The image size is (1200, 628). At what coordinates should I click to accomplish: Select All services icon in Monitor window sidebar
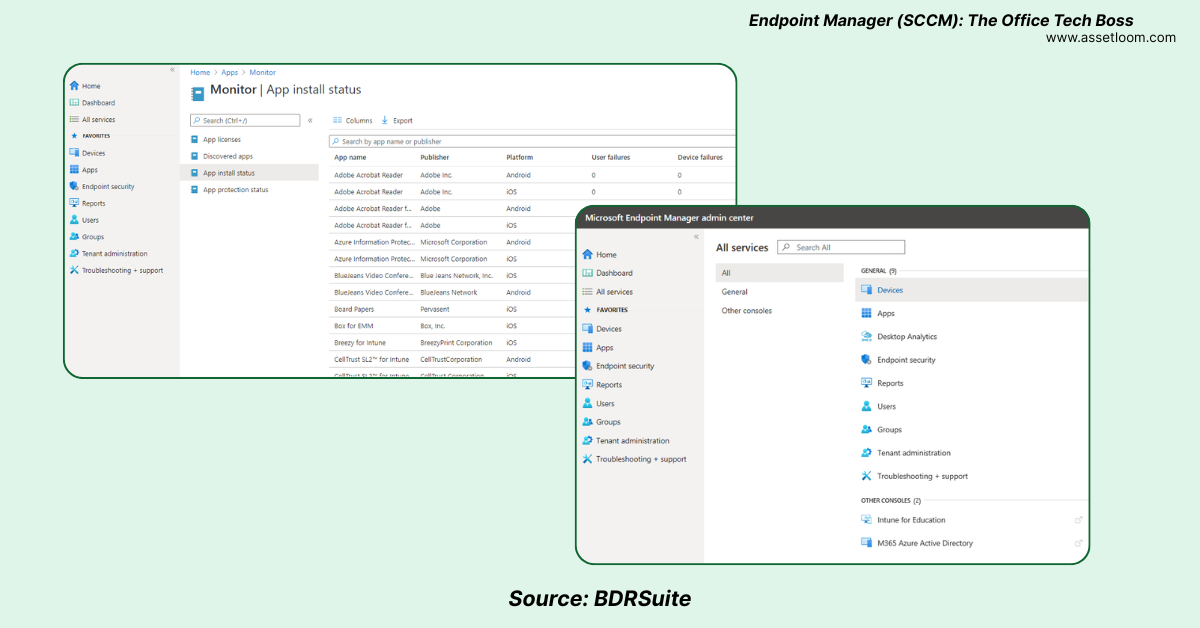pyautogui.click(x=74, y=120)
